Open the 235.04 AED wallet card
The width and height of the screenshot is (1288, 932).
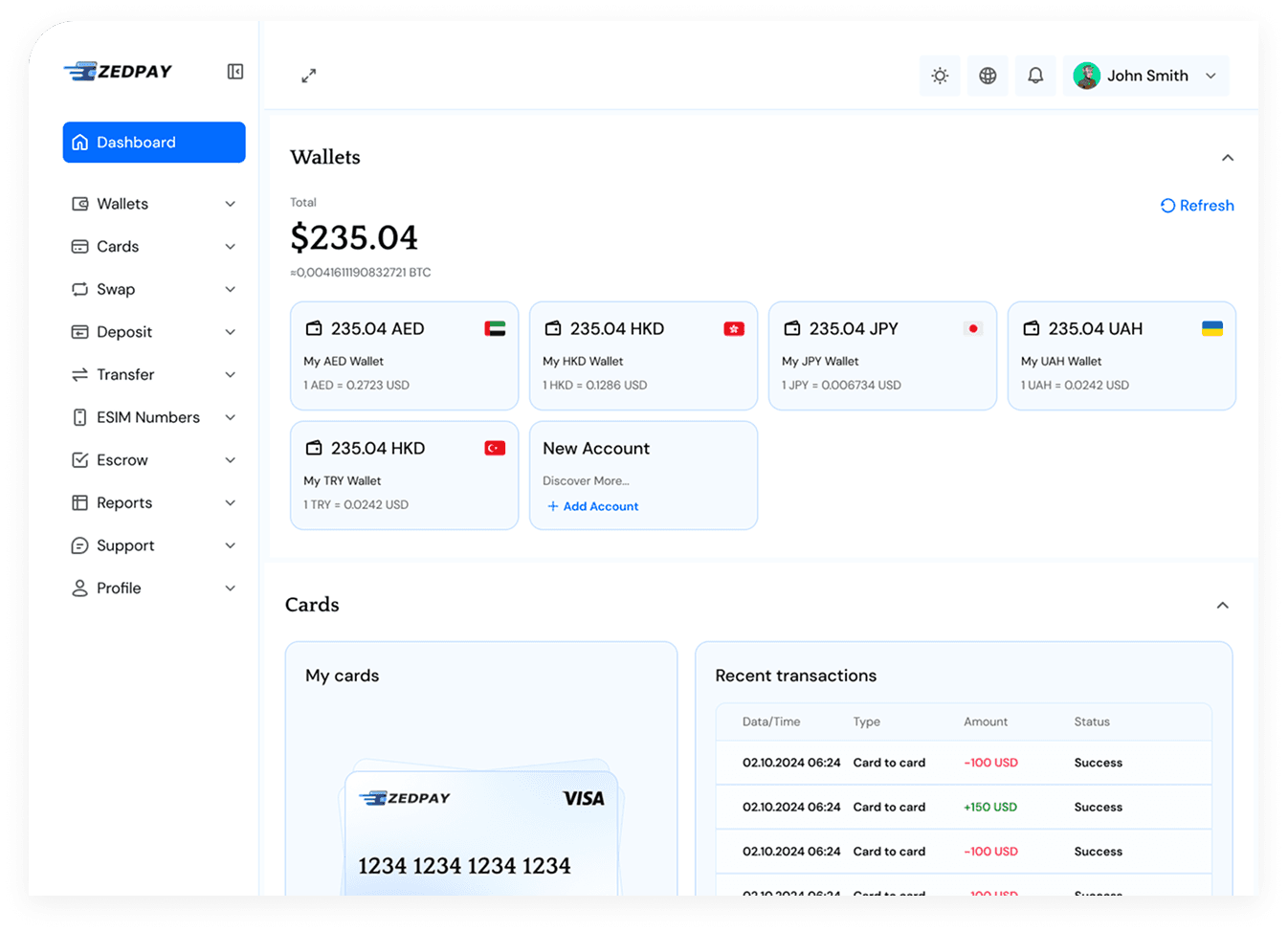pos(404,356)
